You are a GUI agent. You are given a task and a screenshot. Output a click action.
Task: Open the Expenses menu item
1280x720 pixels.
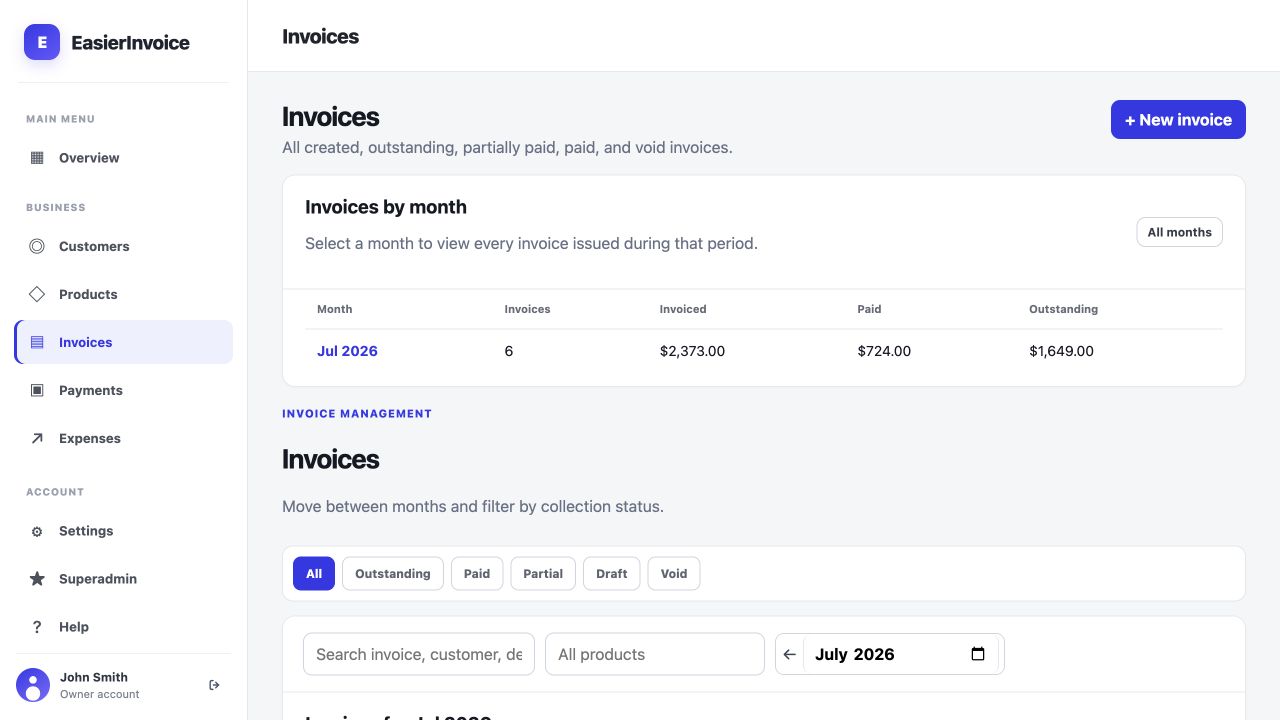pos(124,438)
